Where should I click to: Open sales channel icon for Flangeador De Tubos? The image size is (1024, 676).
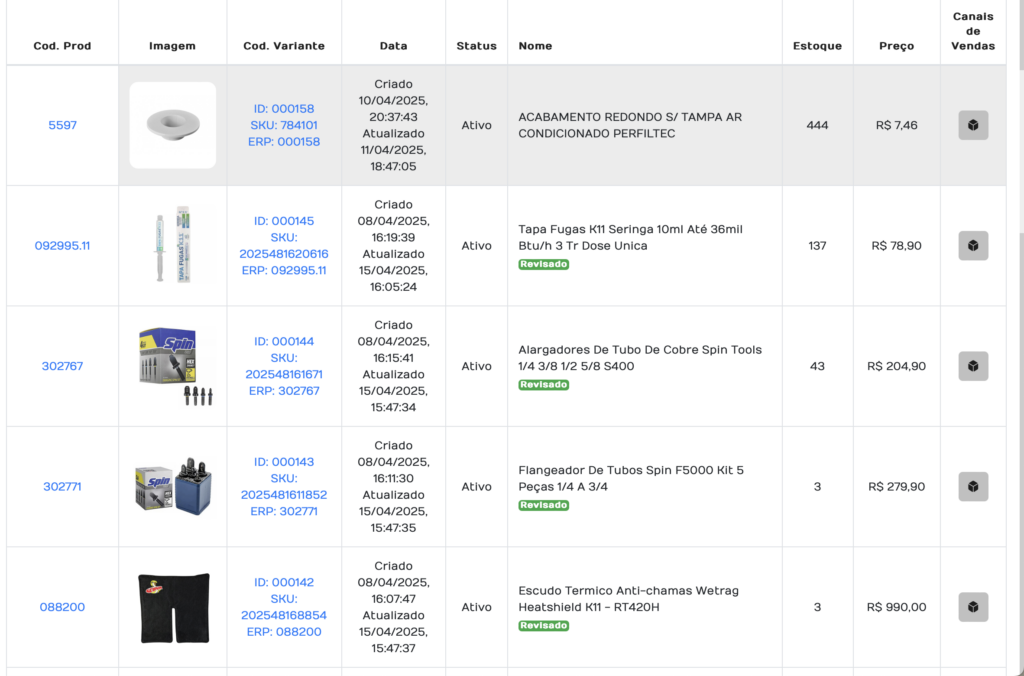click(x=973, y=487)
